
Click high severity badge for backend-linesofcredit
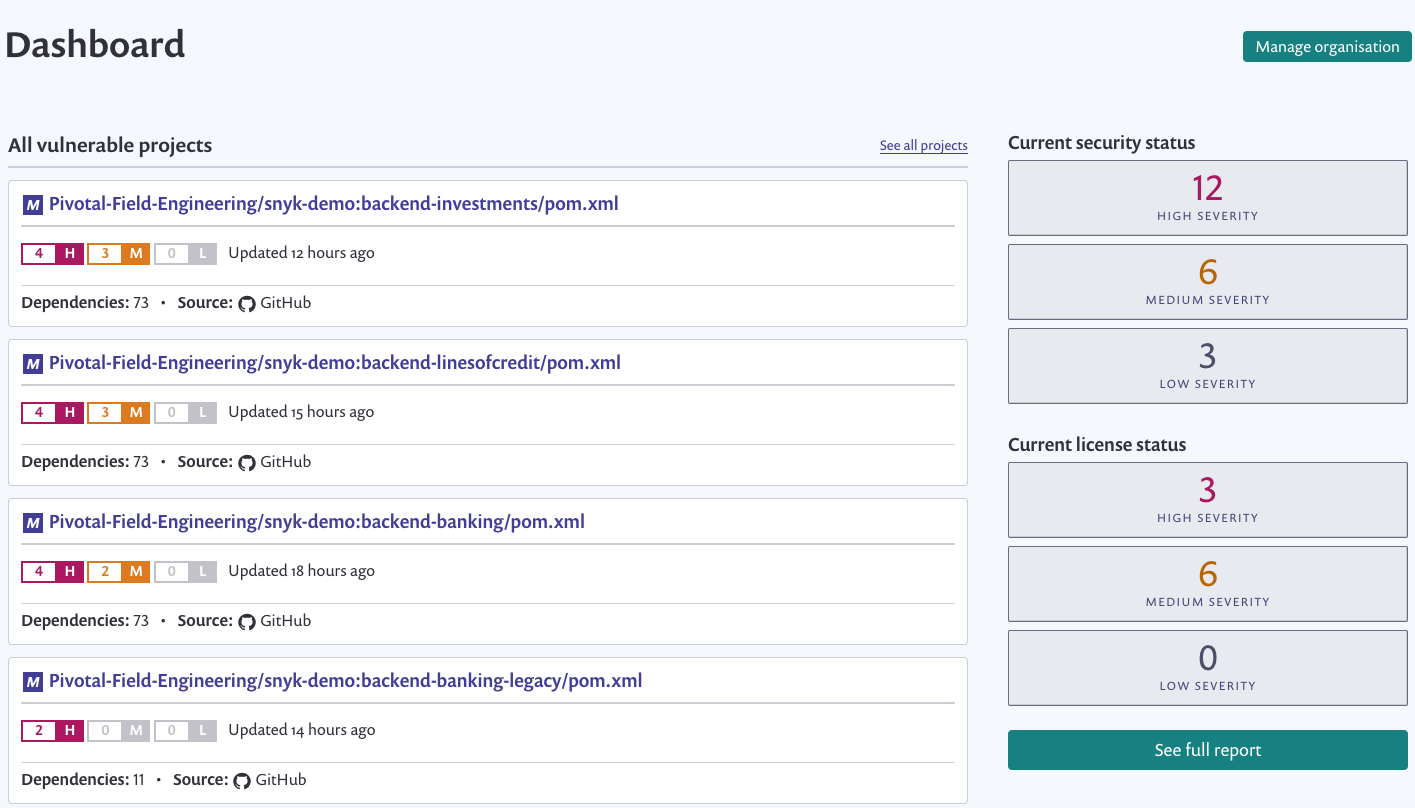point(52,413)
